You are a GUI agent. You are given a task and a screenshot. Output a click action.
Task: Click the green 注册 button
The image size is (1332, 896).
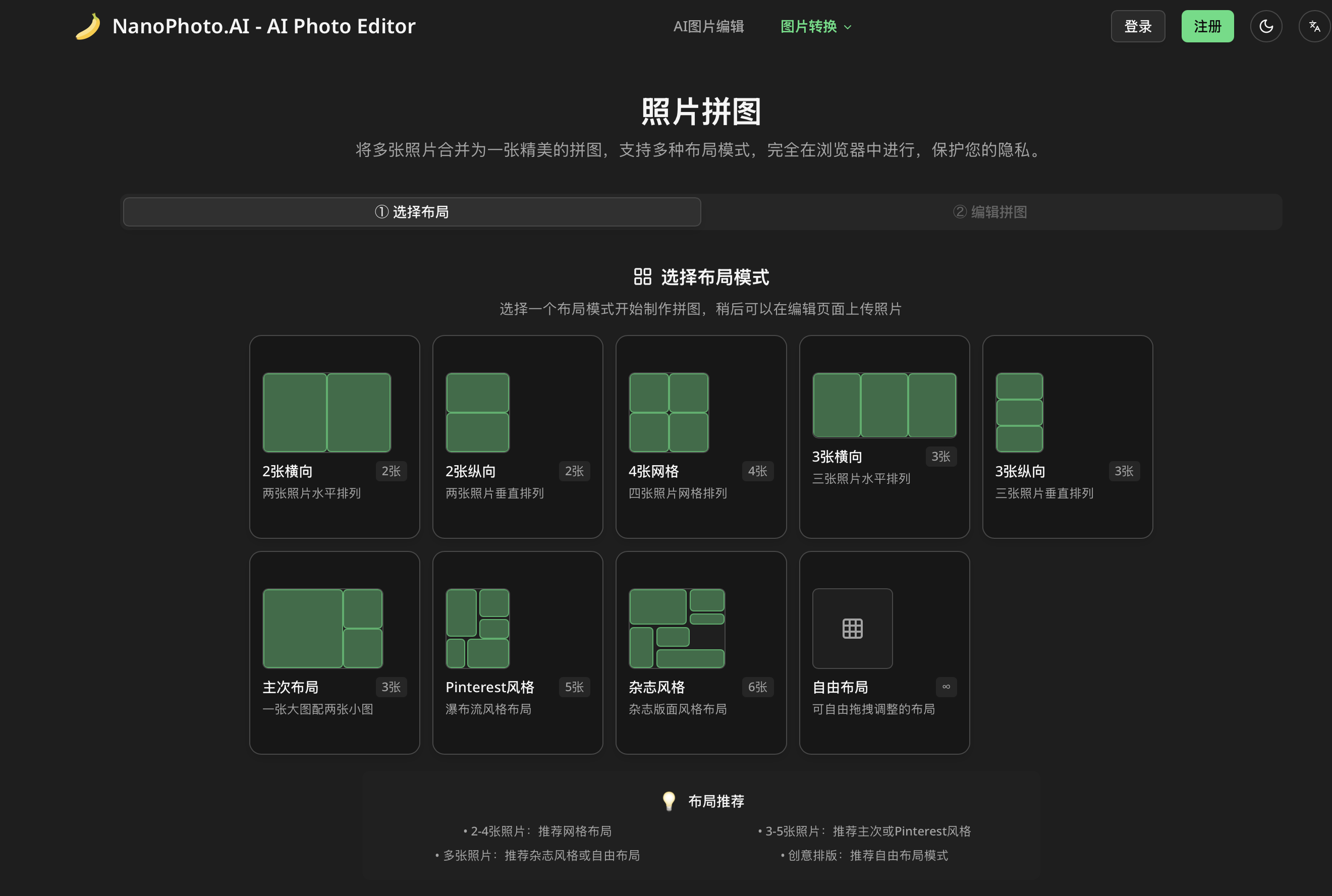coord(1207,26)
